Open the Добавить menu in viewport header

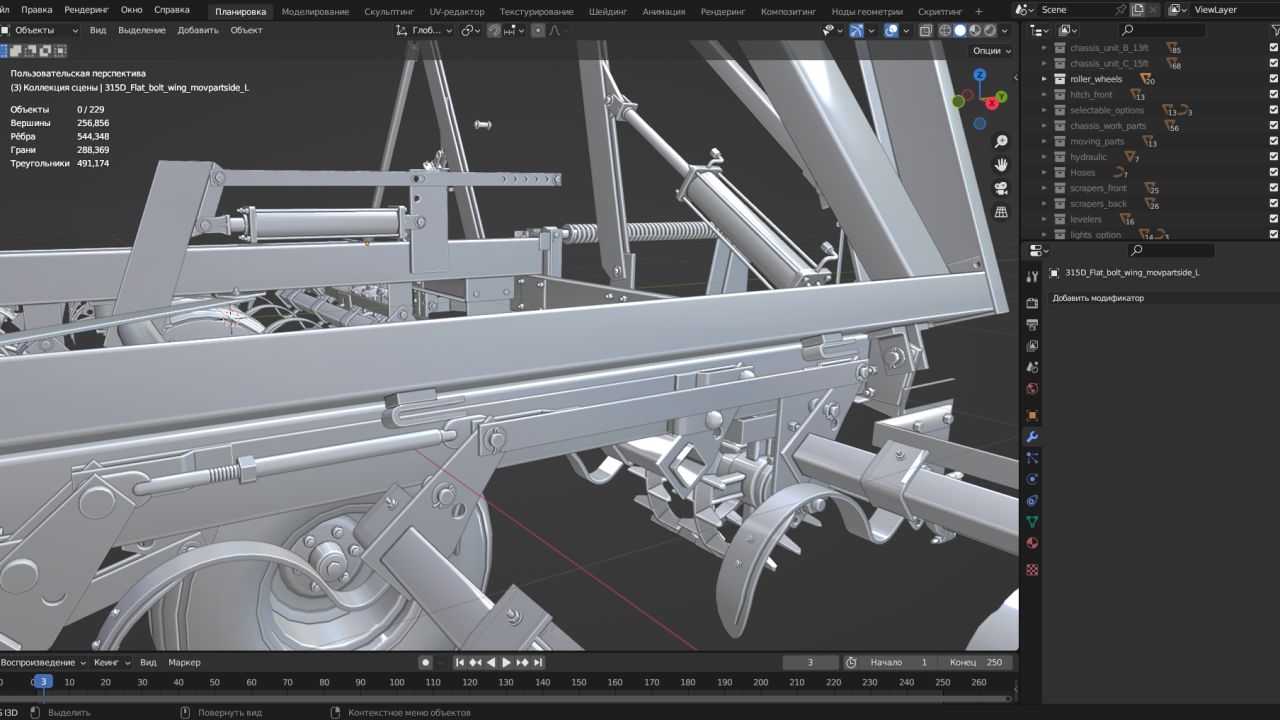(198, 30)
